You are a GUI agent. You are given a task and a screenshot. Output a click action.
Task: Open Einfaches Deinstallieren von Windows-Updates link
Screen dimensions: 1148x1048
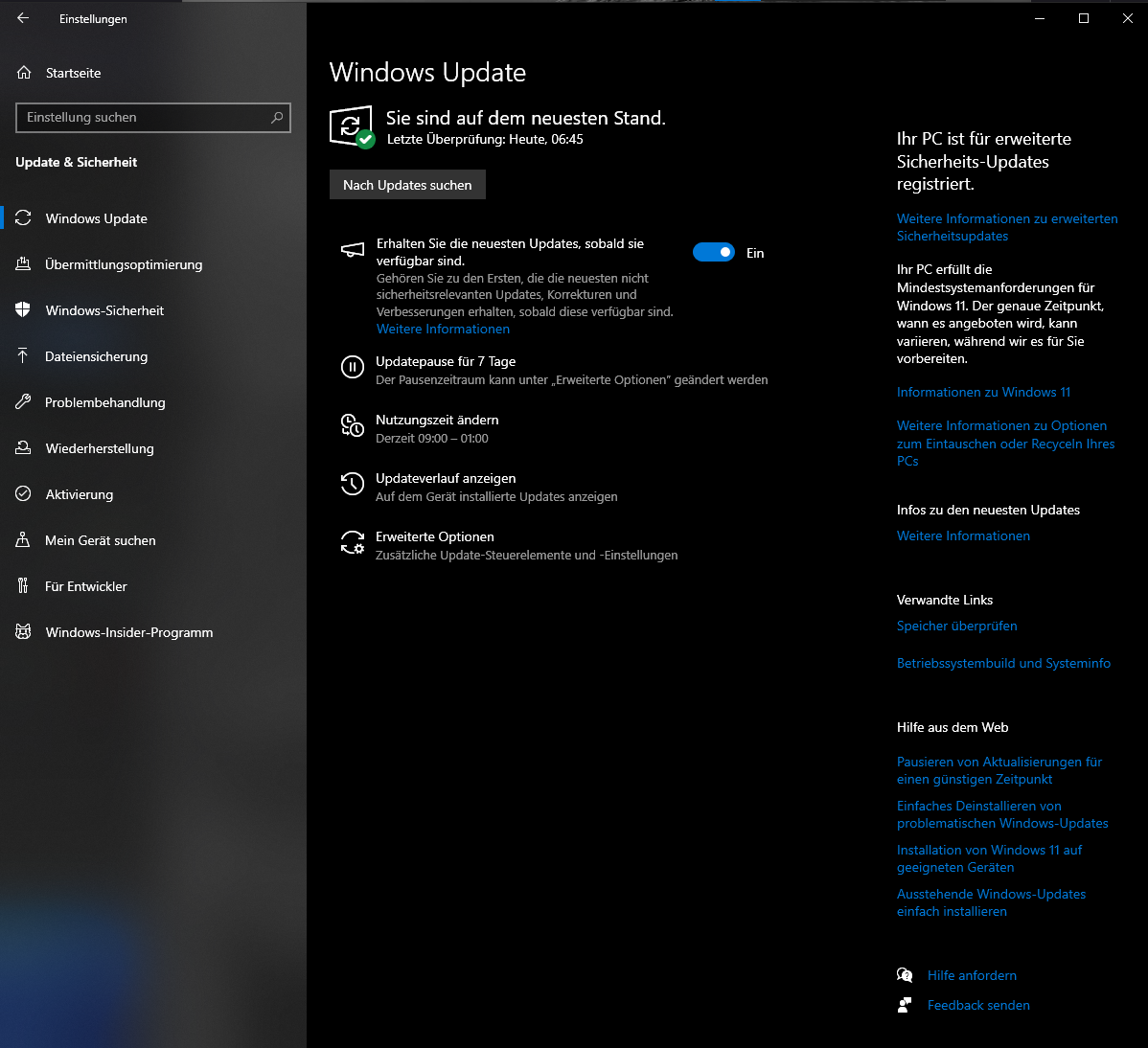coord(1002,814)
